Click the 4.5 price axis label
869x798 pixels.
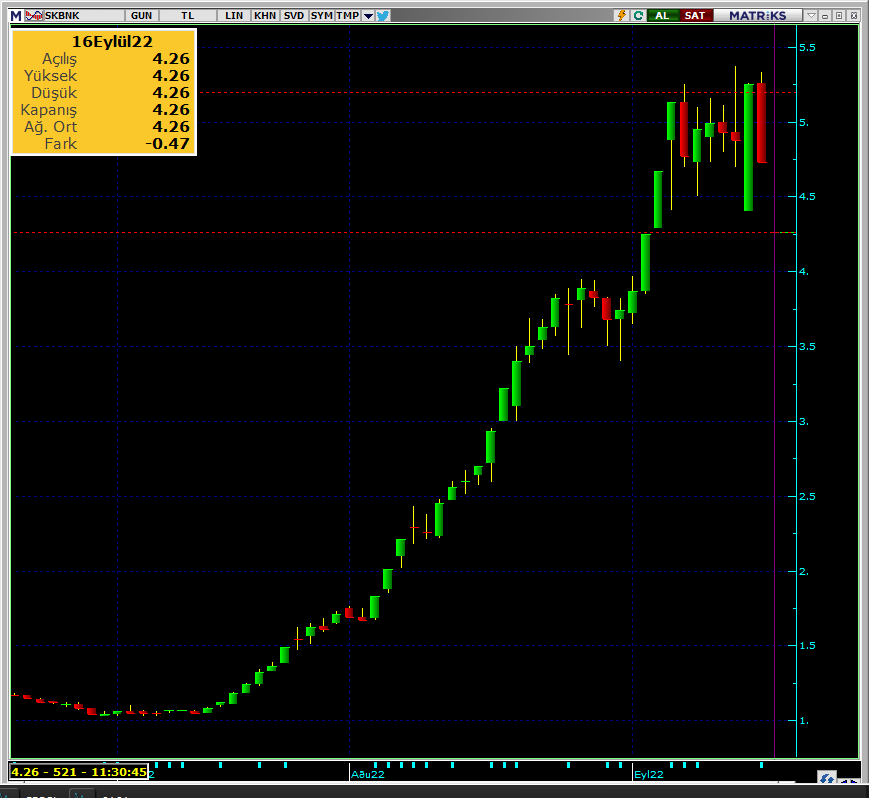tap(807, 197)
